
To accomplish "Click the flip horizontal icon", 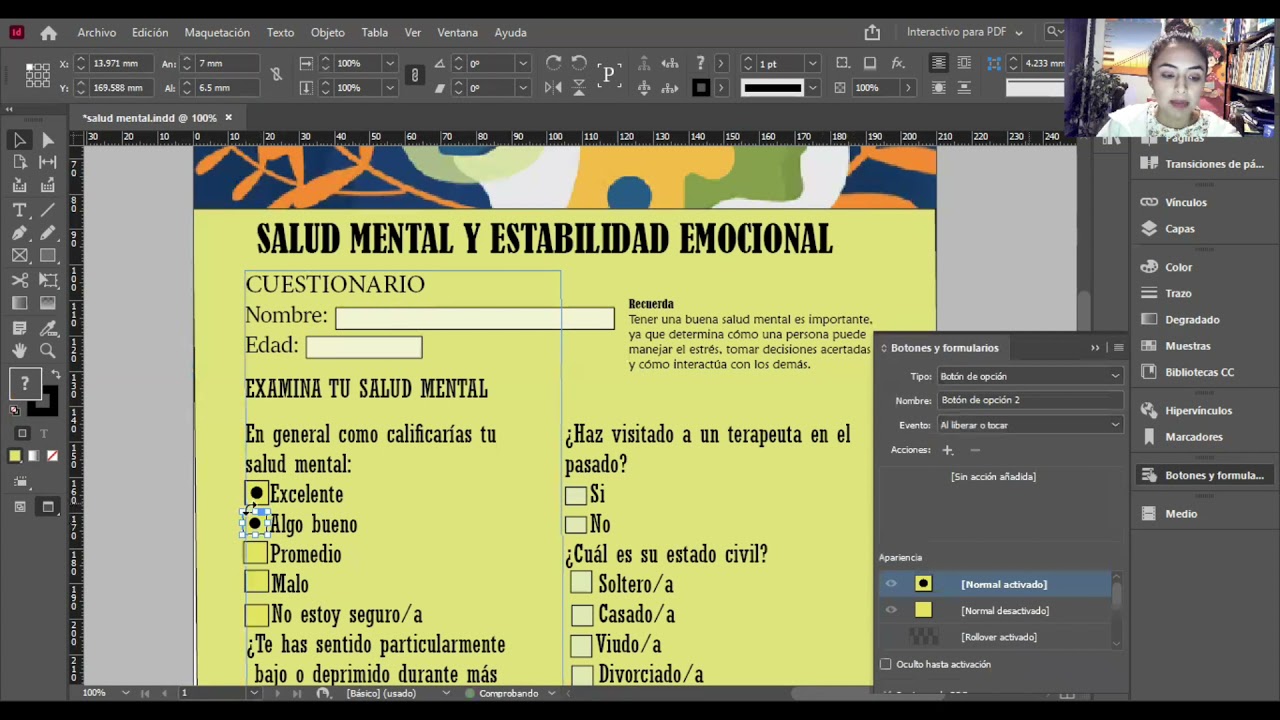I will tap(553, 88).
